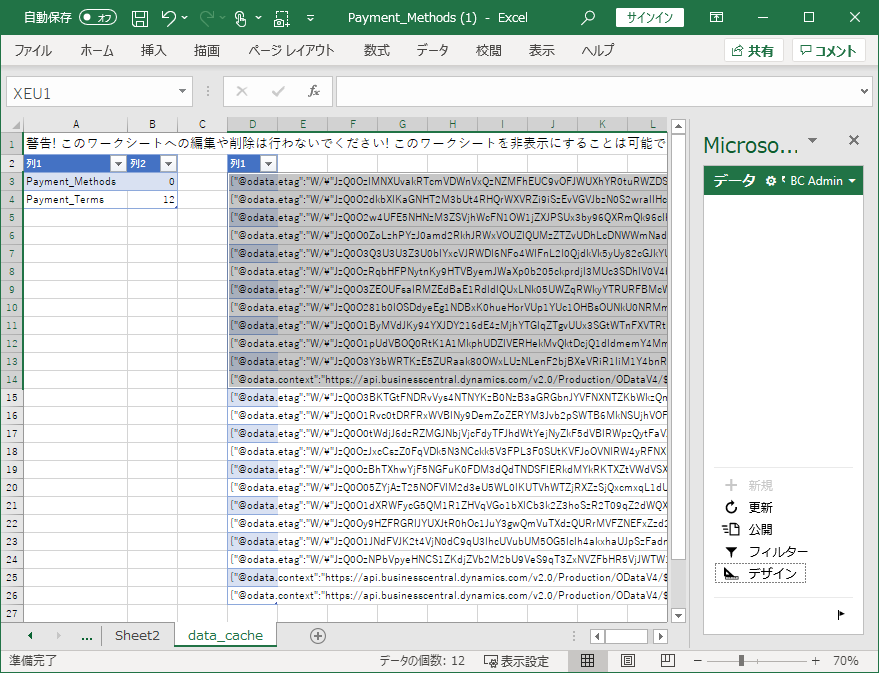Open the 列1 filter dropdown in column D

[269, 164]
